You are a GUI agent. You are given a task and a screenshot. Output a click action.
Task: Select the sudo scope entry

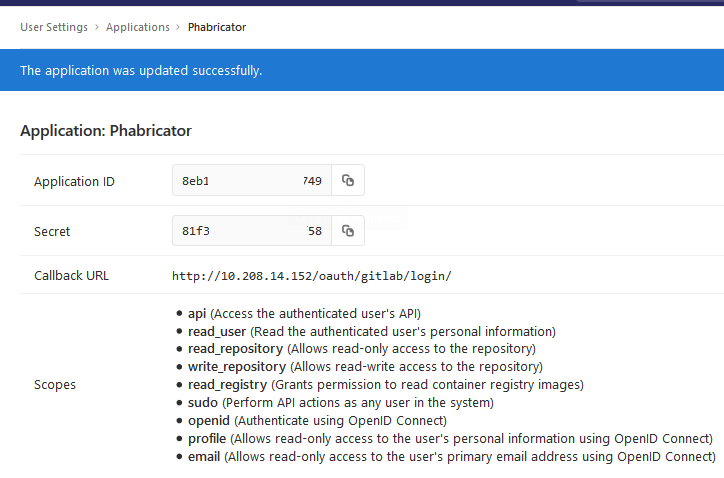pyautogui.click(x=341, y=403)
